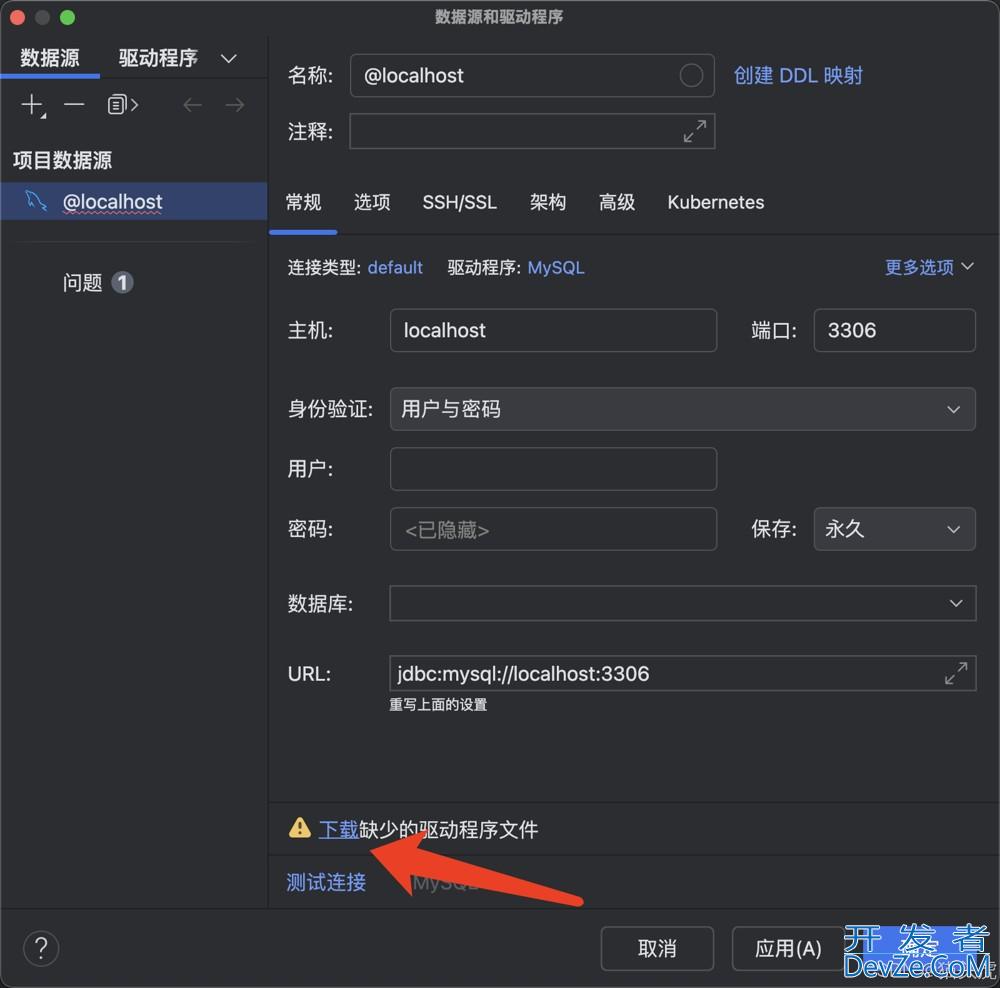Click the 重写上面的设置 hint text
The height and width of the screenshot is (988, 1000).
point(438,705)
